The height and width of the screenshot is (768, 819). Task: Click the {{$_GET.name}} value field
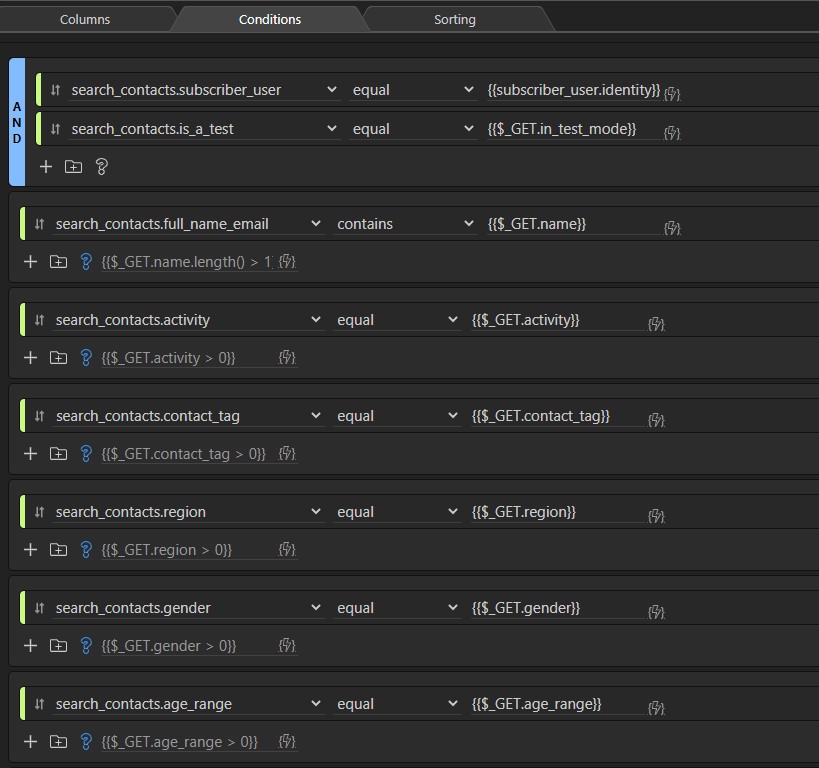(572, 224)
